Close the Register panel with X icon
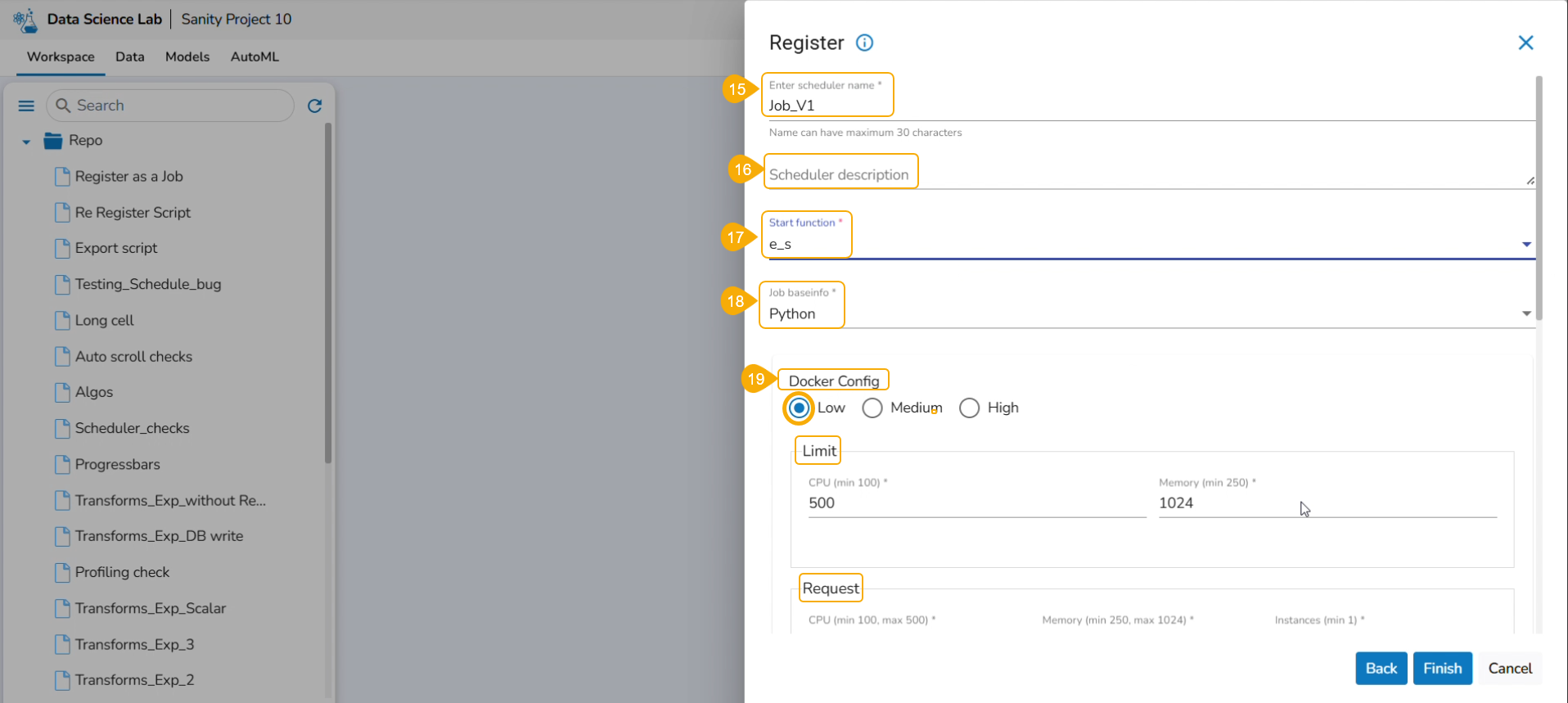The height and width of the screenshot is (703, 1568). tap(1525, 43)
